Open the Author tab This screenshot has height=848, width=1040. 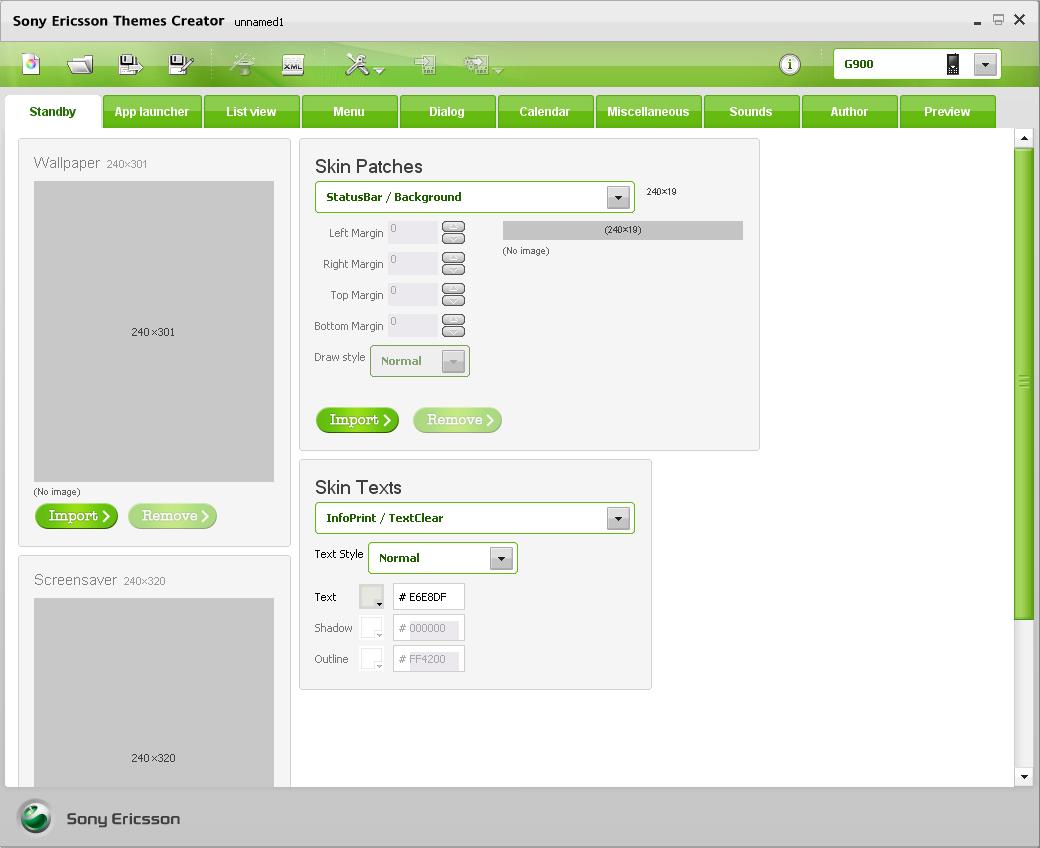pyautogui.click(x=849, y=111)
